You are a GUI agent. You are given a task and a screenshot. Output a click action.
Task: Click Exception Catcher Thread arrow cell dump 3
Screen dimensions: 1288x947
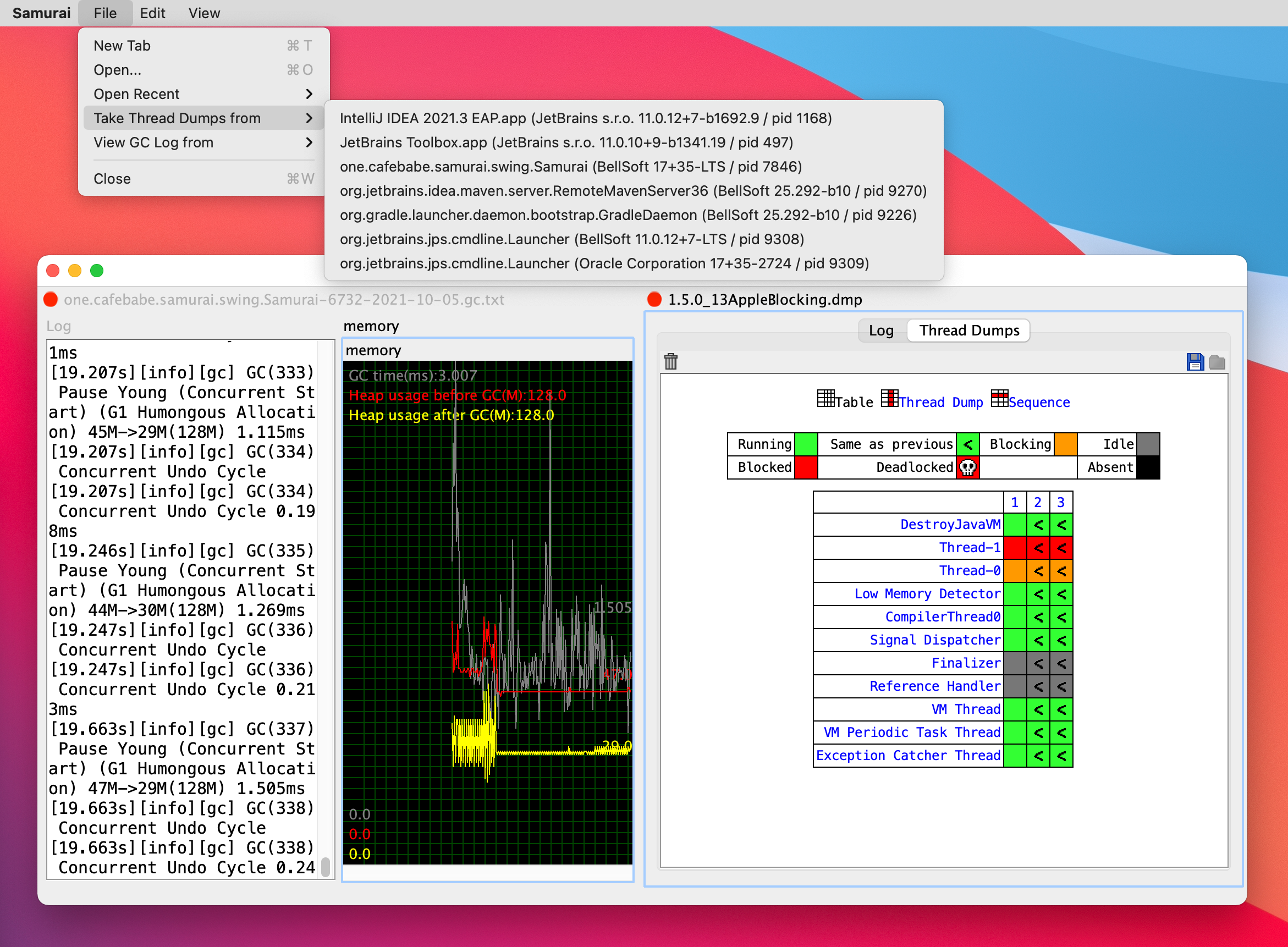1061,756
